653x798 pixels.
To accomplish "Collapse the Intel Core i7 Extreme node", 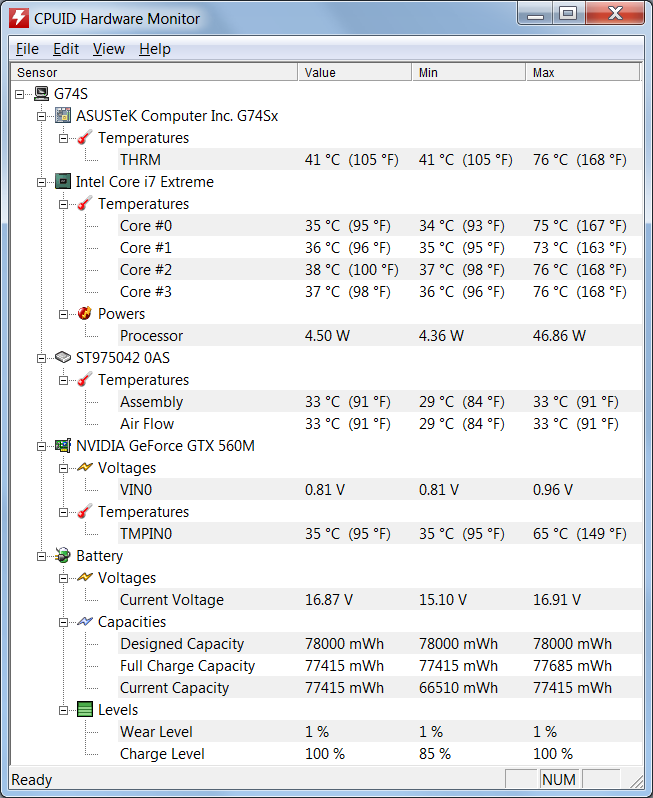I will click(x=42, y=182).
